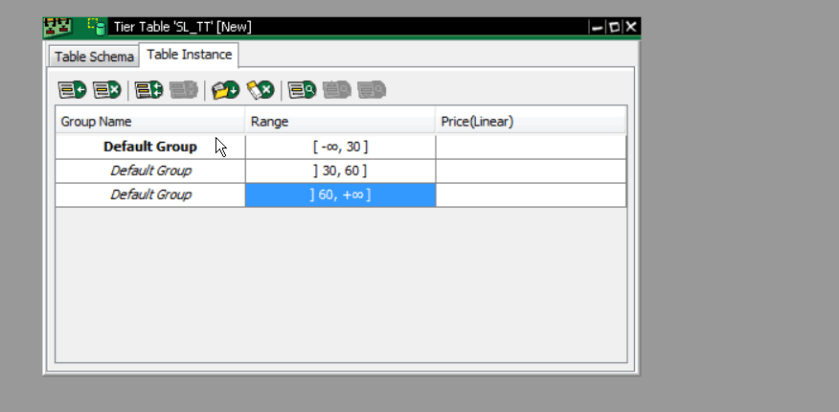Click the Group Name column header

pyautogui.click(x=150, y=121)
